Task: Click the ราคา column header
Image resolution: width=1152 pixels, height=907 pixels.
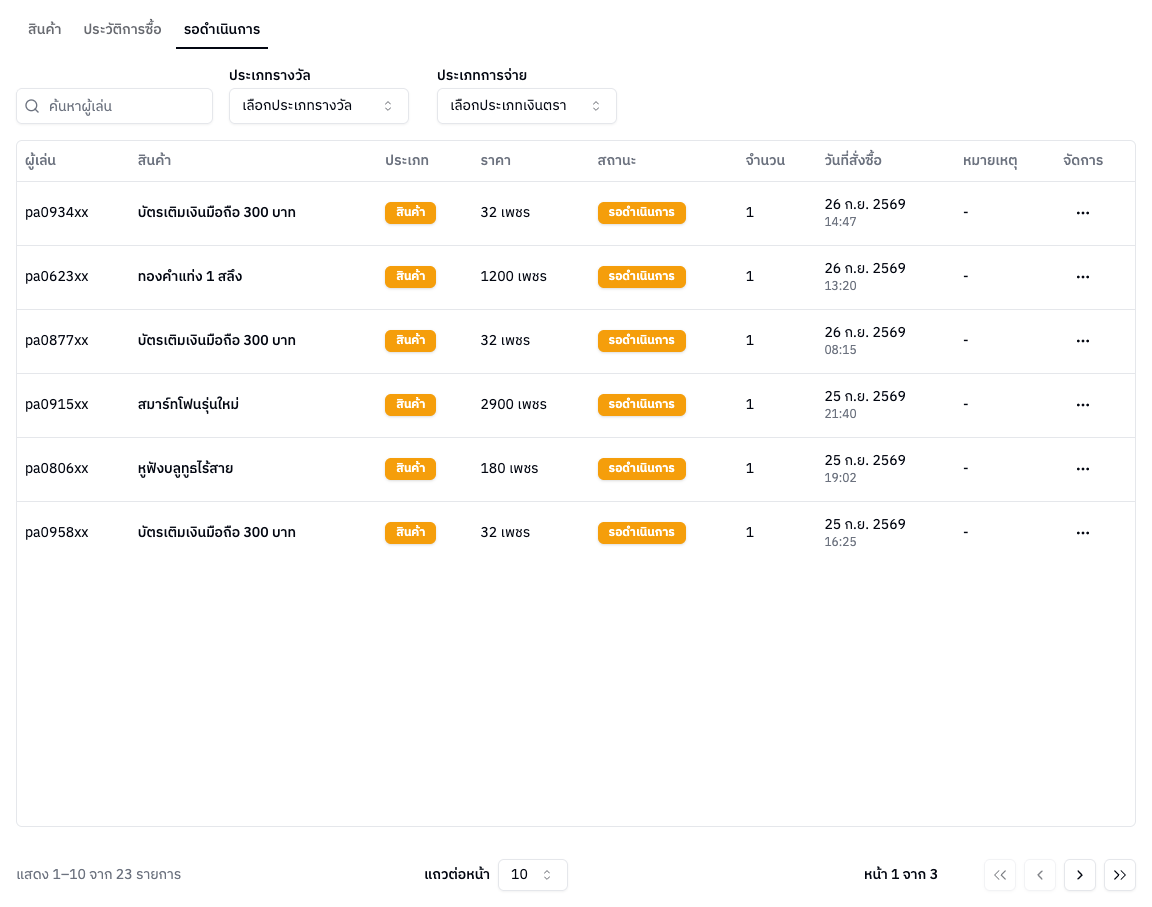Action: tap(495, 161)
